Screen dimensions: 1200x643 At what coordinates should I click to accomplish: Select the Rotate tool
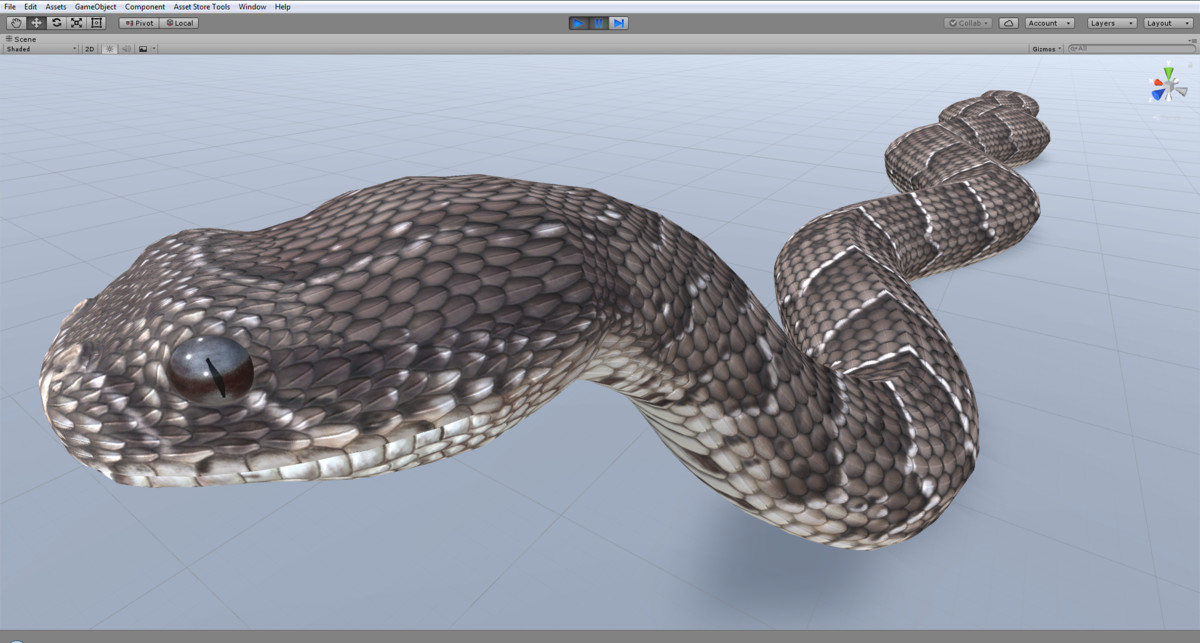[57, 22]
